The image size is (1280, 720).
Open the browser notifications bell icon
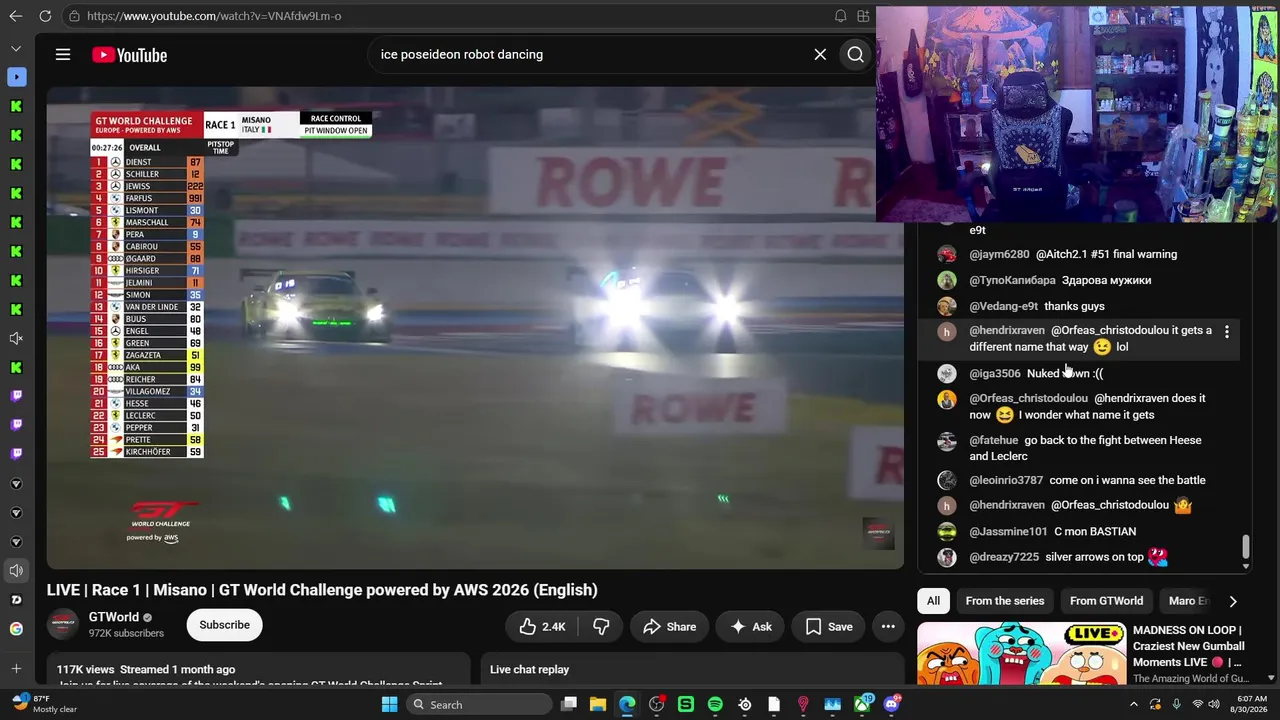(x=840, y=16)
